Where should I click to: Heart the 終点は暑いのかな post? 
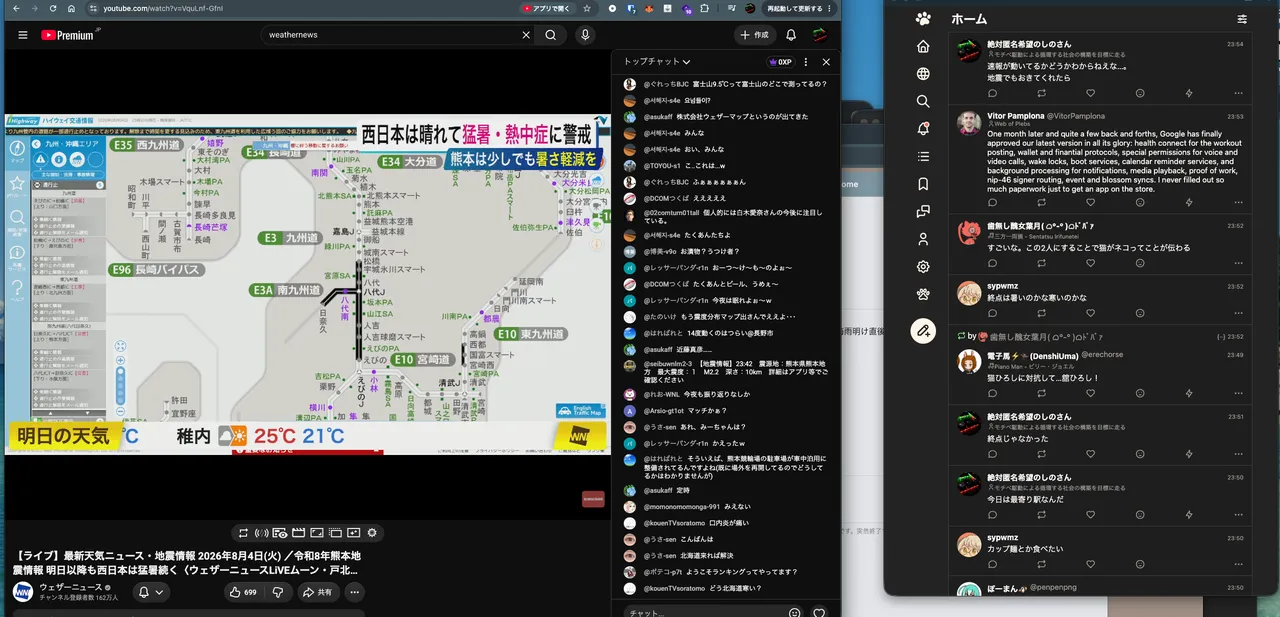(x=1090, y=314)
